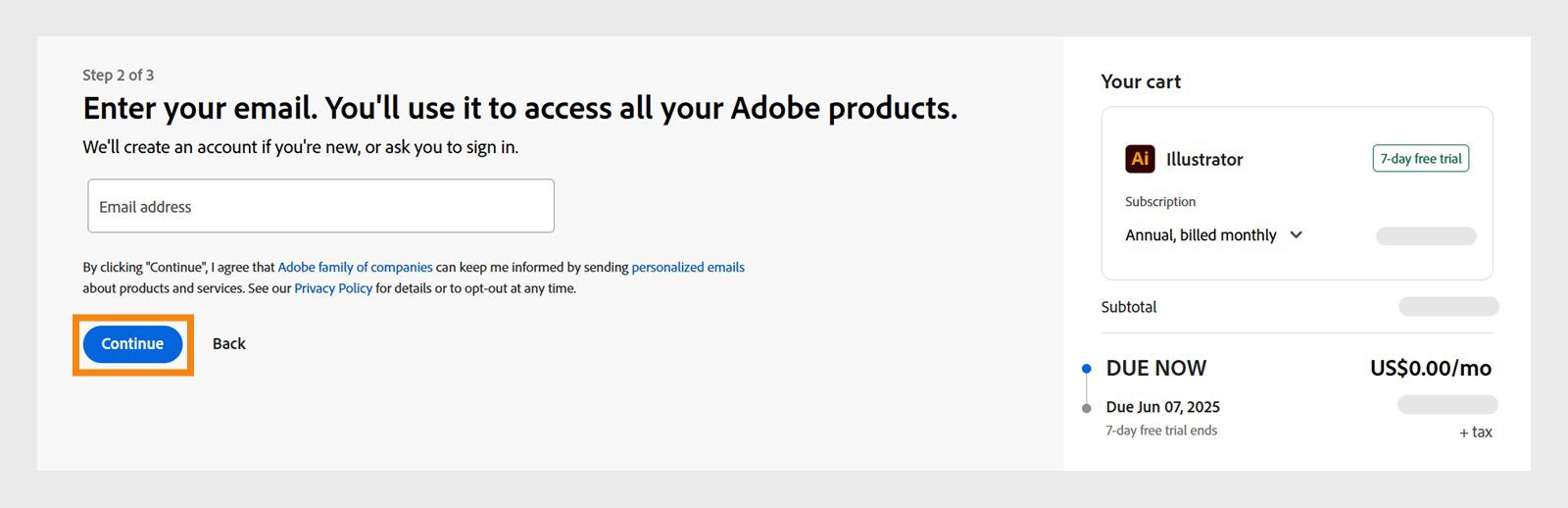Open the "Annual, billed monthly" dropdown
The width and height of the screenshot is (1568, 508).
click(x=1201, y=235)
